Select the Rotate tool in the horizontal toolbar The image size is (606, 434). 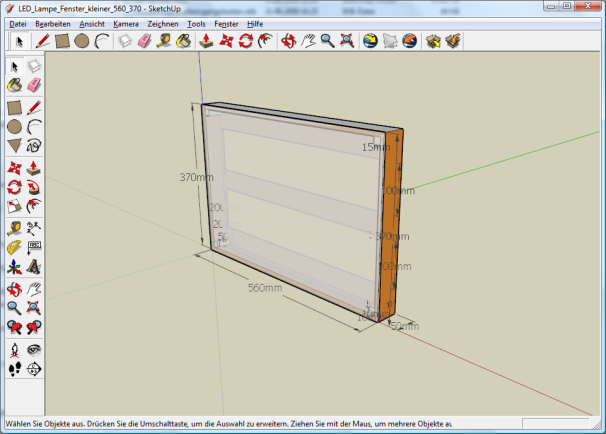coord(246,41)
